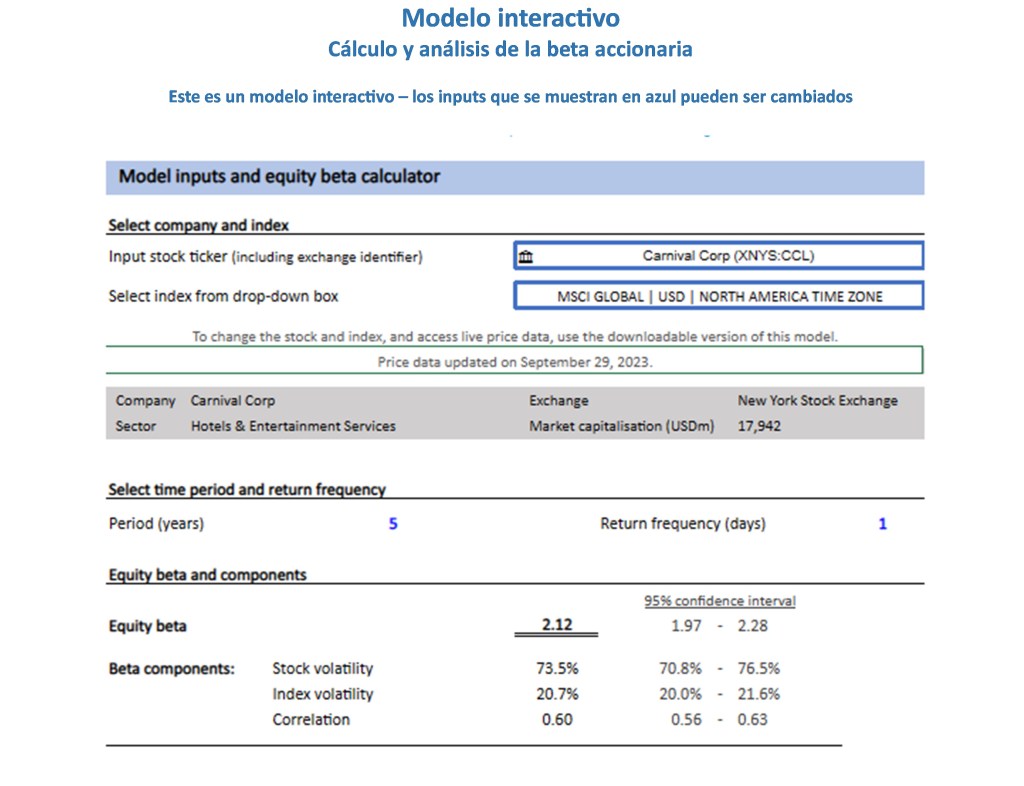Viewport: 1024px width, 786px height.
Task: Click the New York Stock Exchange text
Action: (817, 400)
